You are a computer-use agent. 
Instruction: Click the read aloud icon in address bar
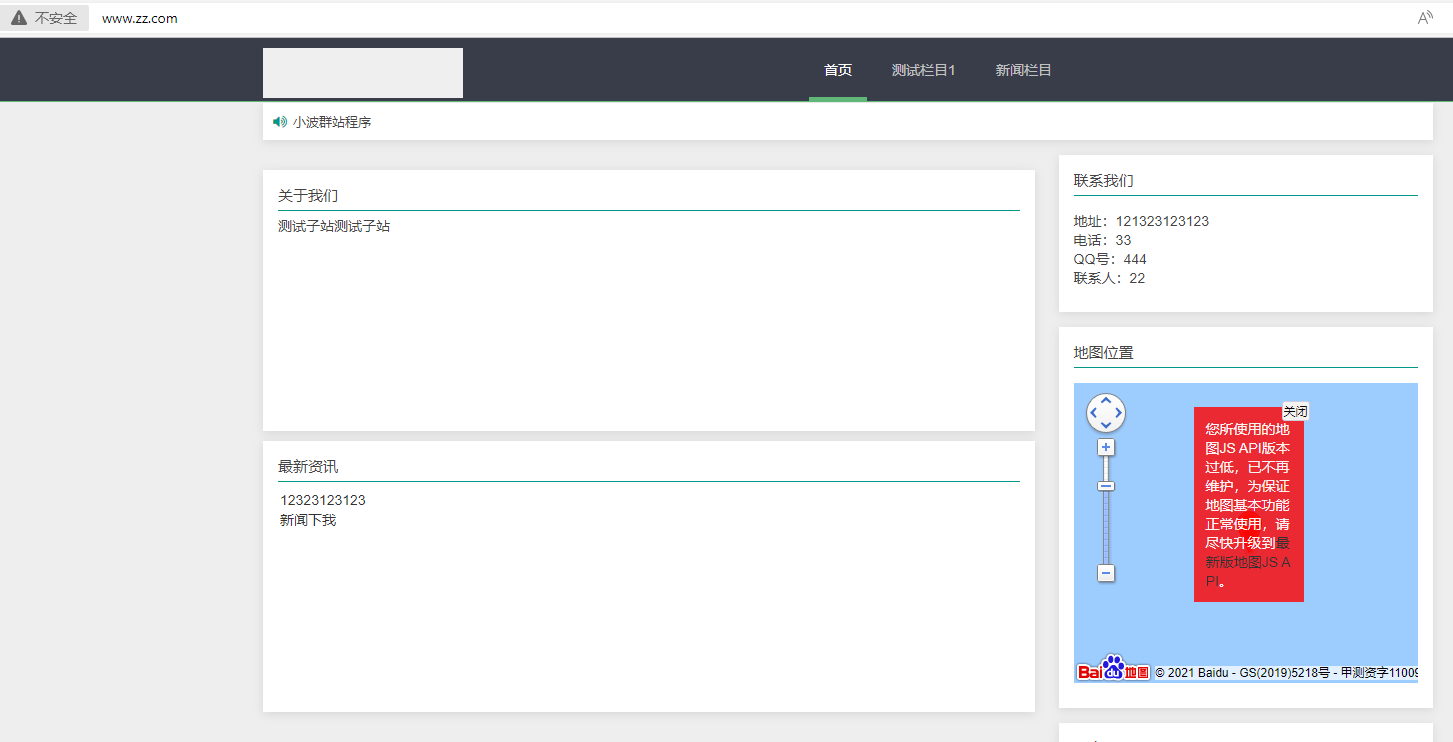1425,18
